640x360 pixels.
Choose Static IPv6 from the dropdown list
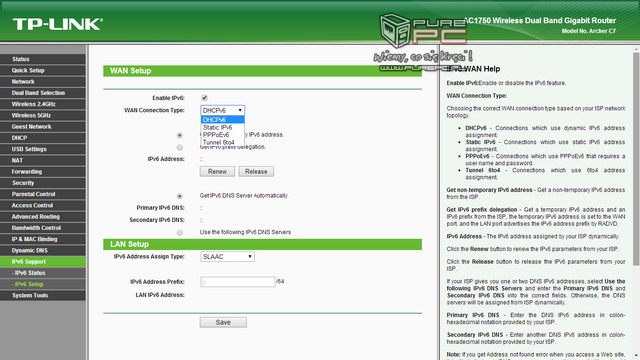point(222,127)
